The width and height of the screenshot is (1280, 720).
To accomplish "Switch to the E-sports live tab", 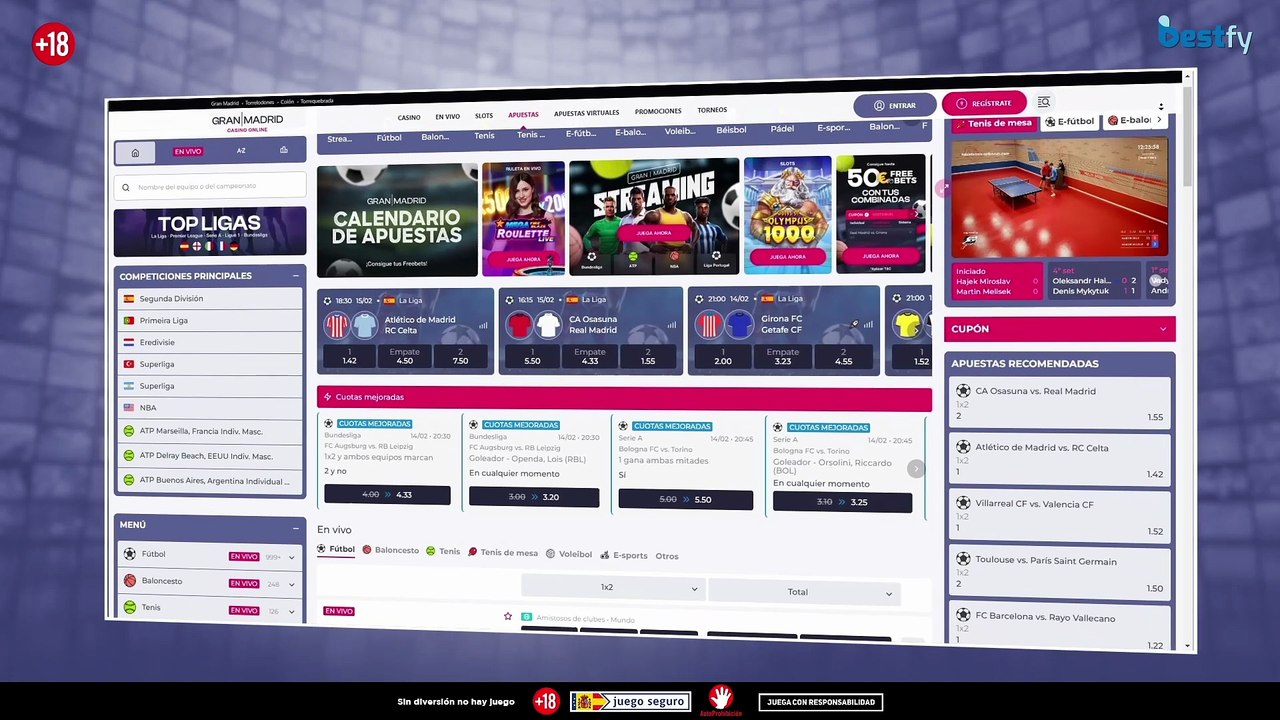I will [x=624, y=555].
